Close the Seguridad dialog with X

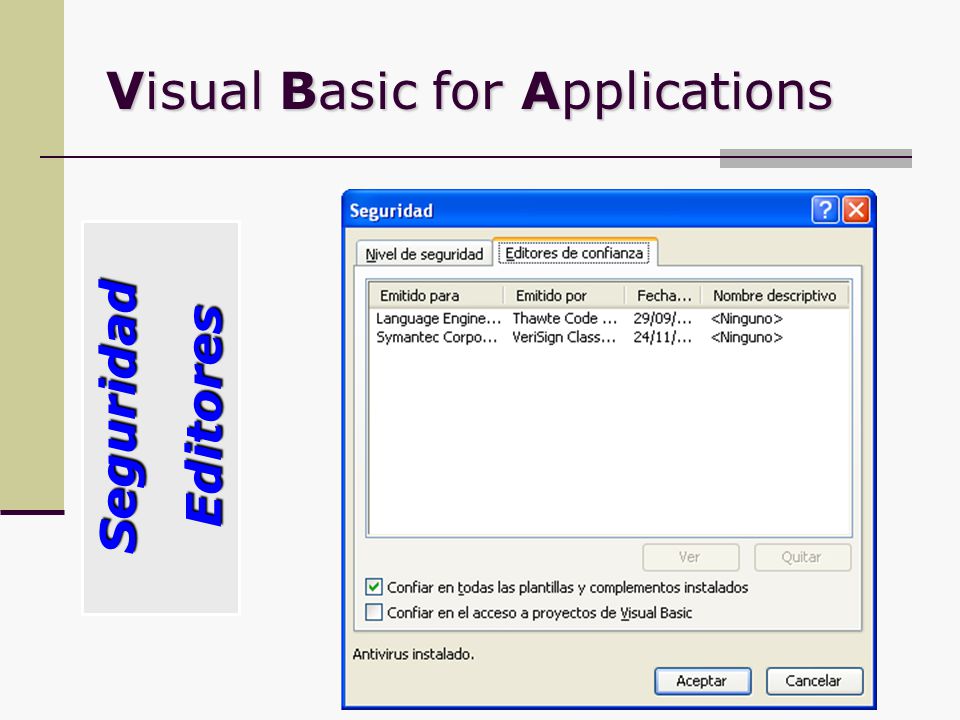(856, 210)
